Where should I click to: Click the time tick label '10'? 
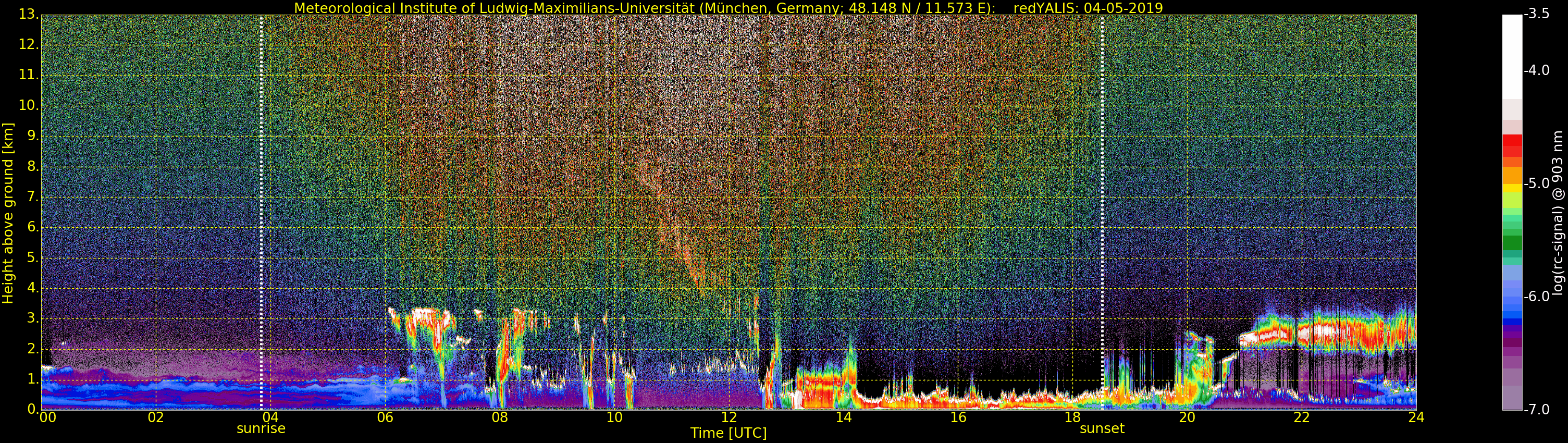(x=614, y=417)
